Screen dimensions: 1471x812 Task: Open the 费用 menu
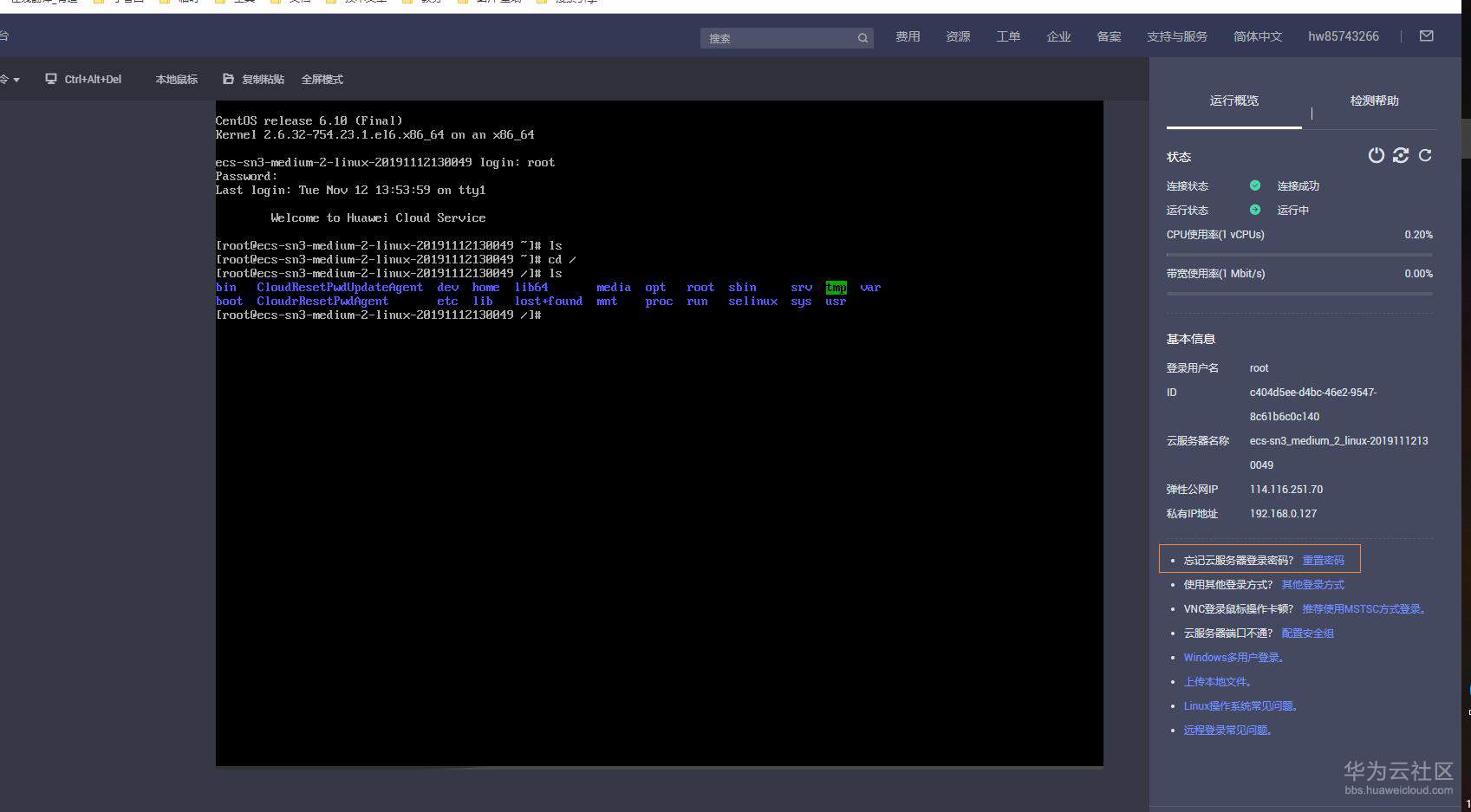tap(908, 36)
